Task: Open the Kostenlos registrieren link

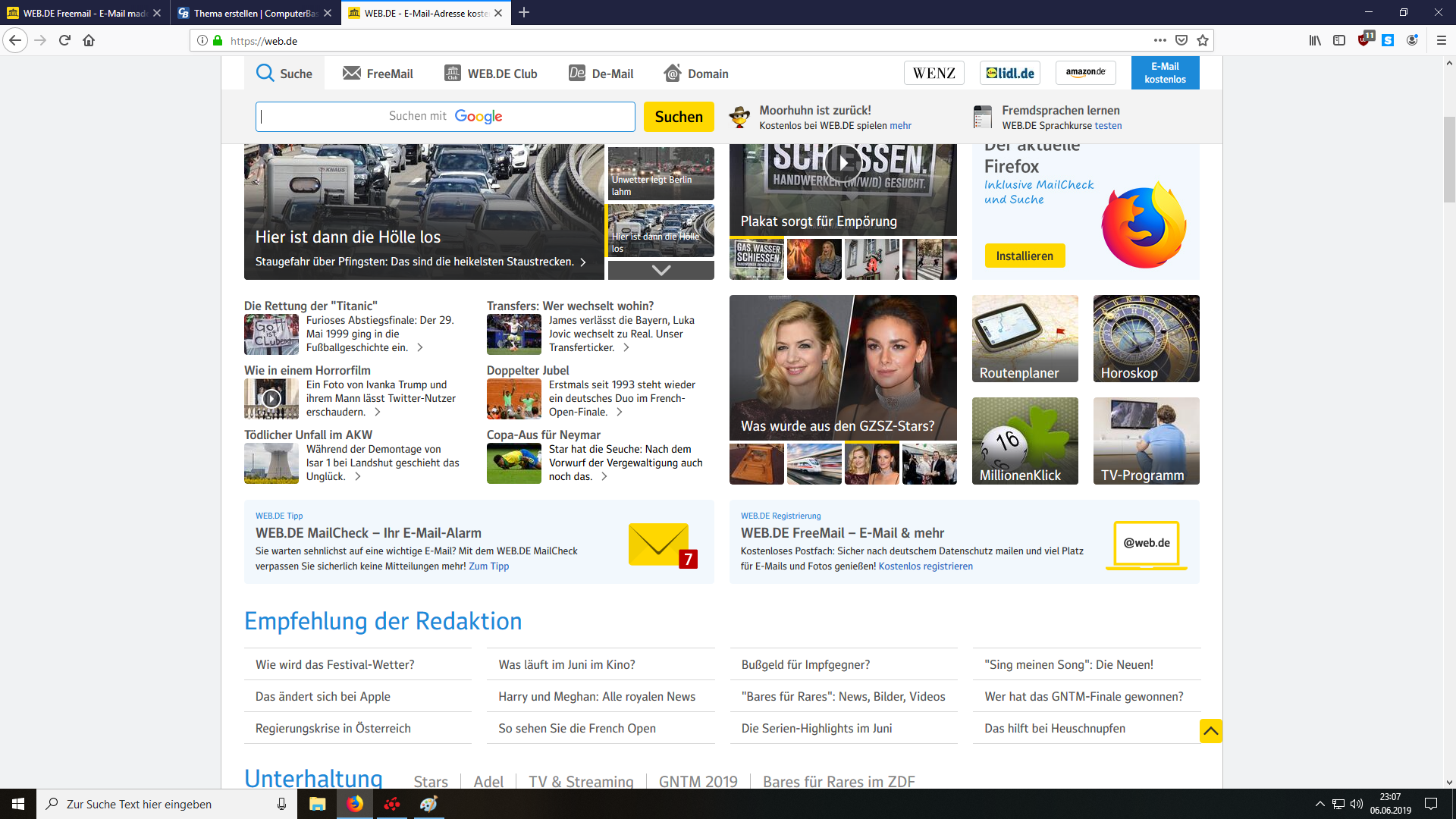Action: click(925, 566)
